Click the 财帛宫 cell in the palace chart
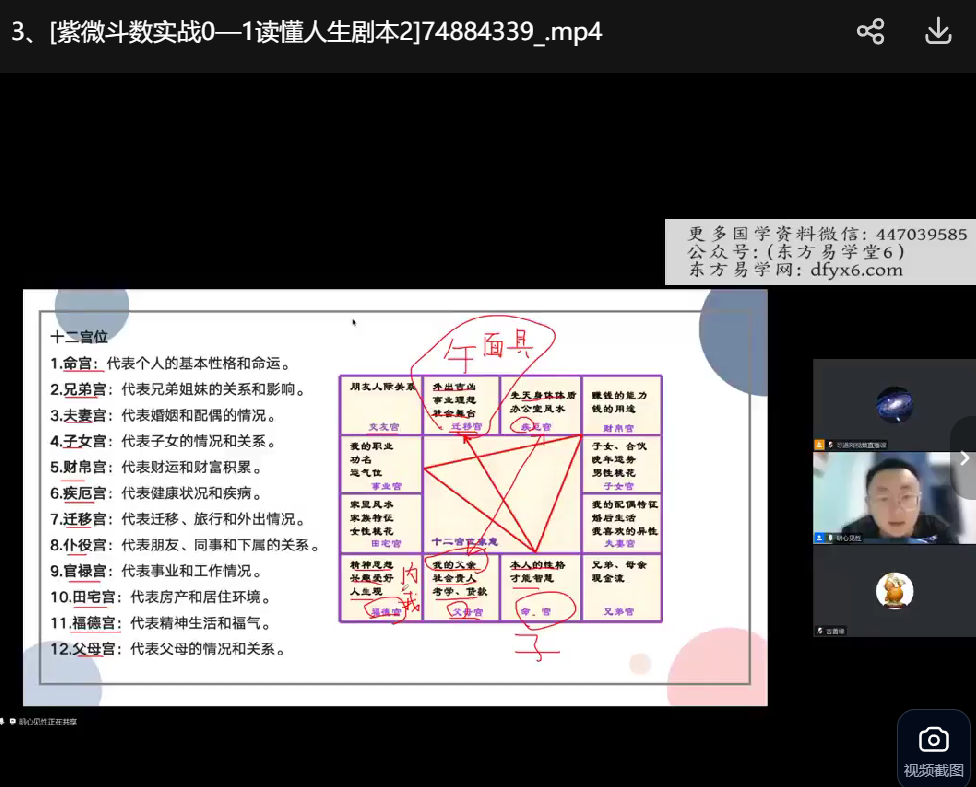 [x=621, y=405]
